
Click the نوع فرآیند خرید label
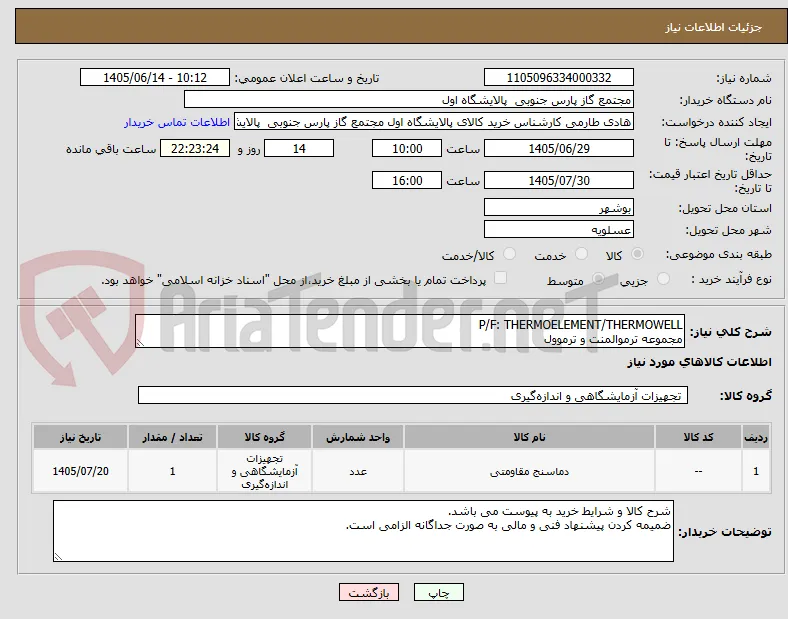pyautogui.click(x=731, y=279)
